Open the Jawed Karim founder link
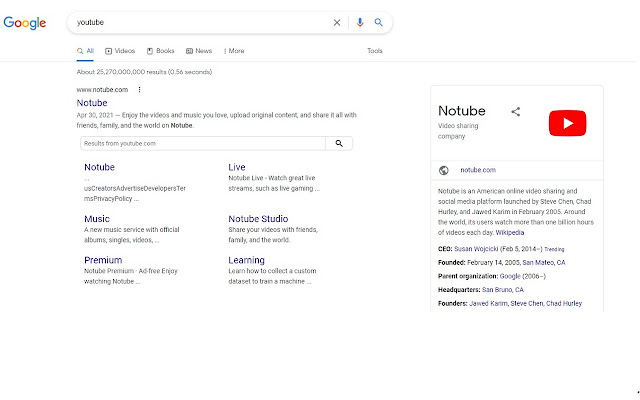Image resolution: width=640 pixels, height=400 pixels. [489, 304]
